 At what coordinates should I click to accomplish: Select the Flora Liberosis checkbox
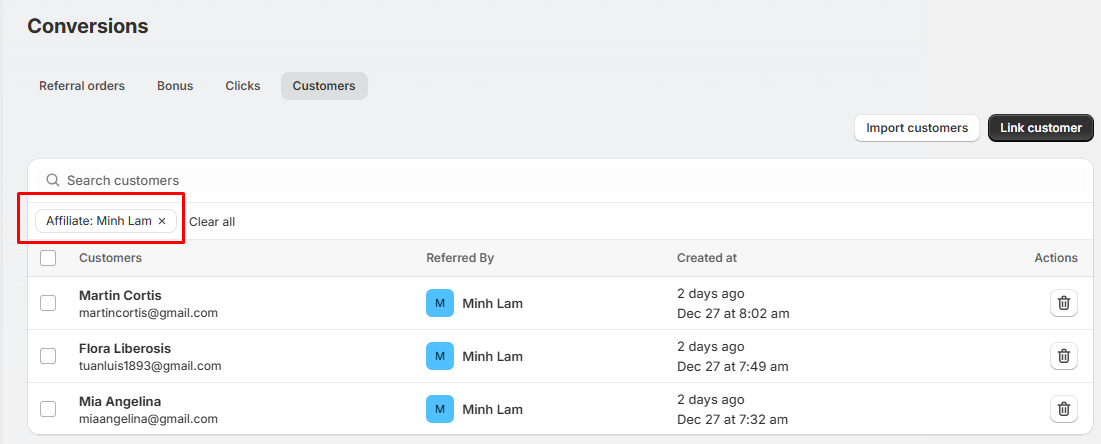point(48,356)
